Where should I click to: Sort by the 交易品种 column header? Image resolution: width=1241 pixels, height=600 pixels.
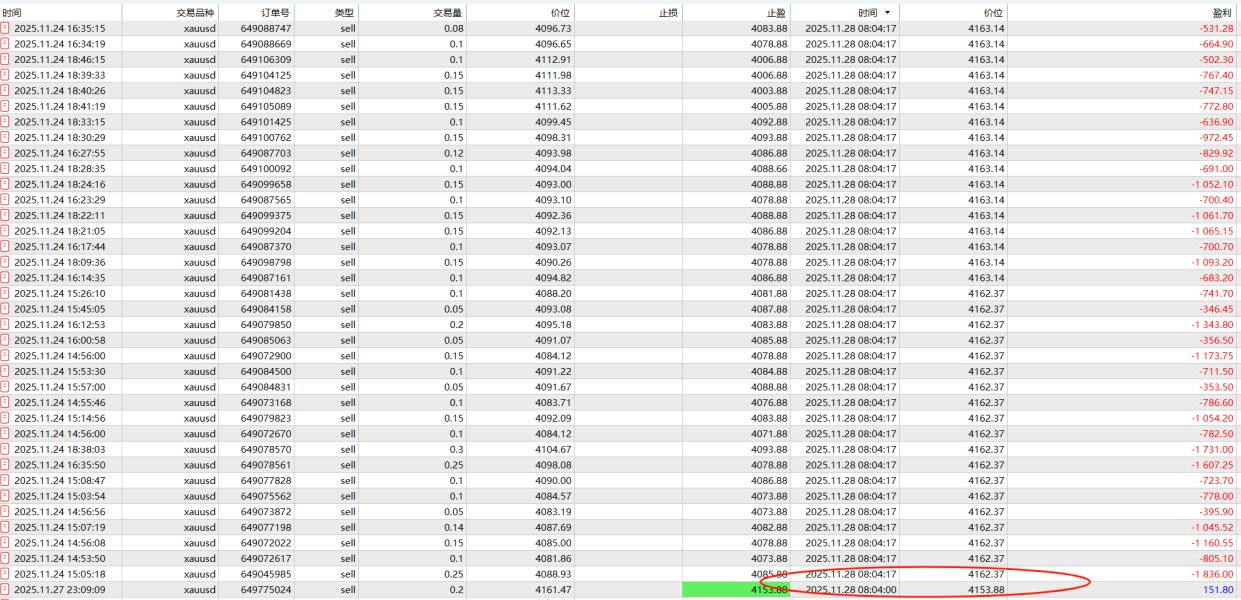click(197, 13)
